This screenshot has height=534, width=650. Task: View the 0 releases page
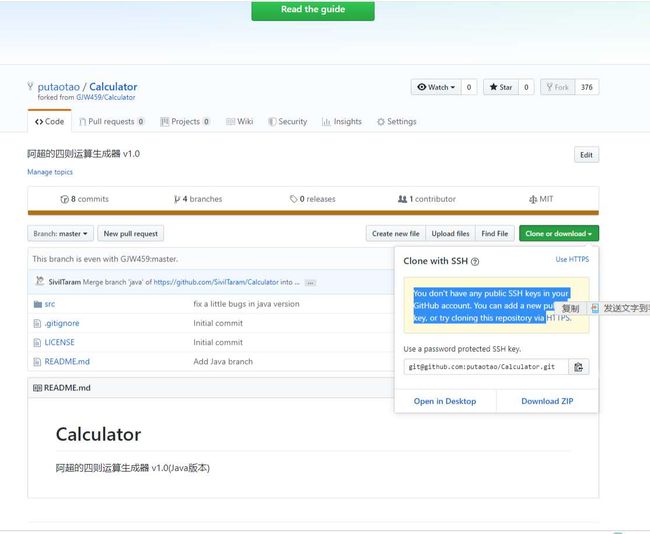click(313, 199)
